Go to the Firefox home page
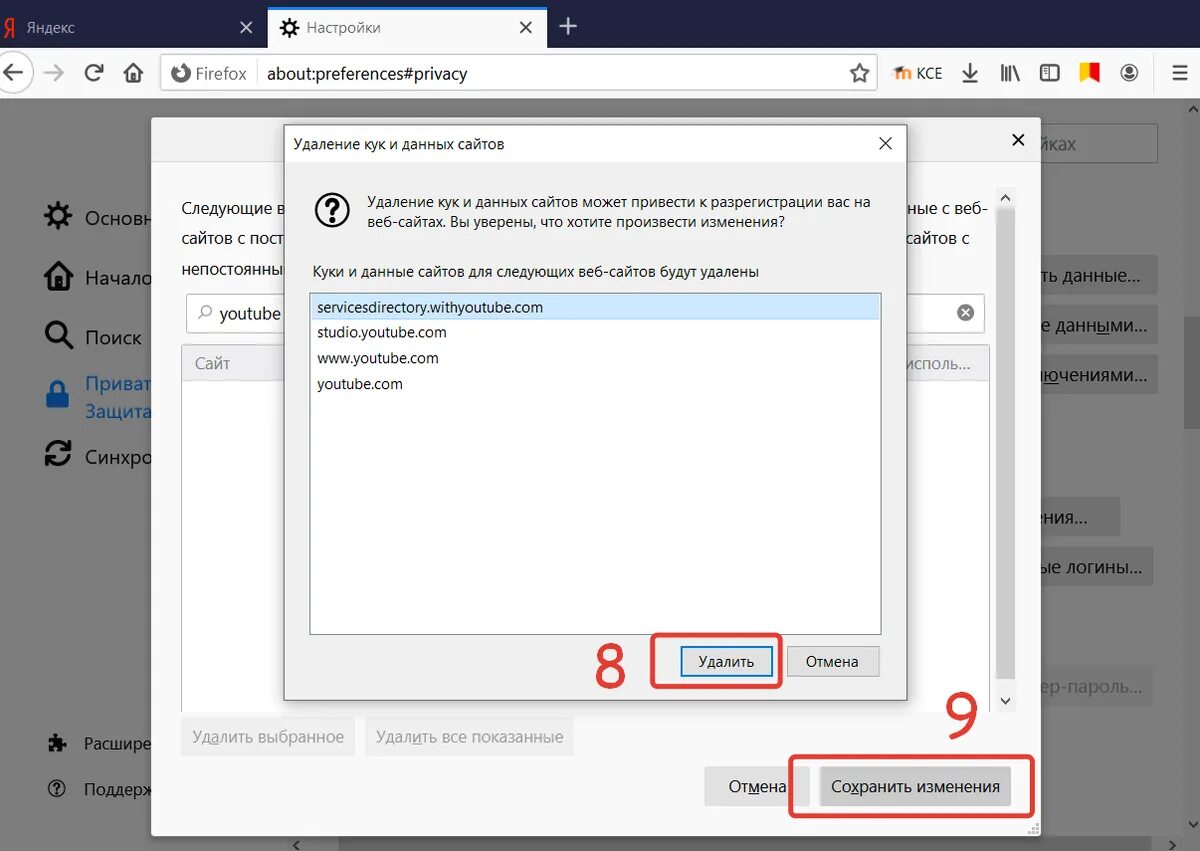1200x851 pixels. click(133, 73)
